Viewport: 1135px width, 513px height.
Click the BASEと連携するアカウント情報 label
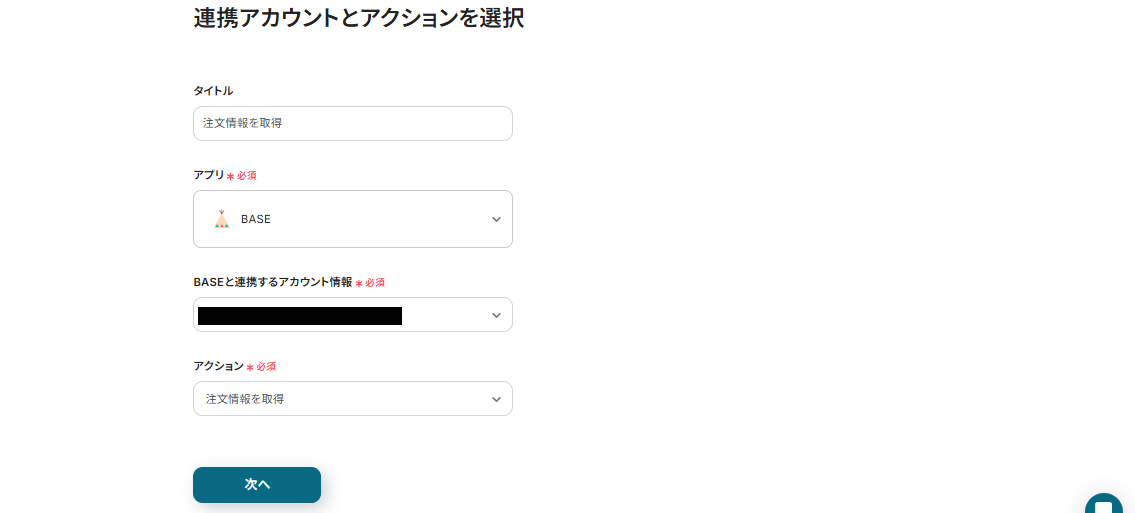coord(272,282)
